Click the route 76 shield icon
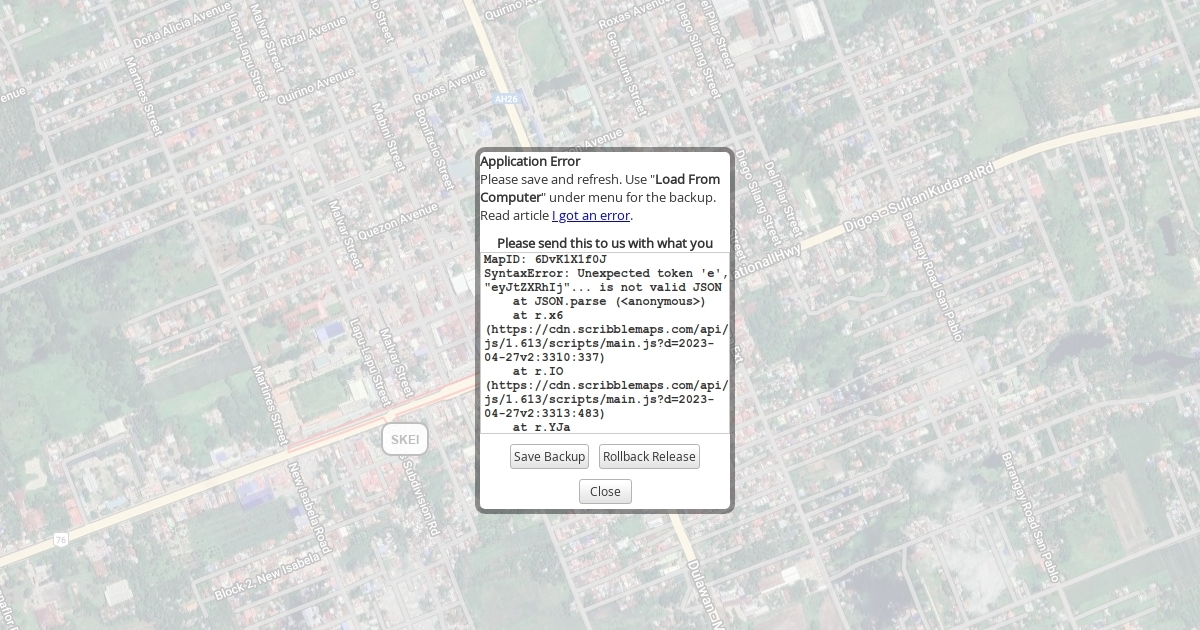The height and width of the screenshot is (630, 1200). [x=62, y=540]
